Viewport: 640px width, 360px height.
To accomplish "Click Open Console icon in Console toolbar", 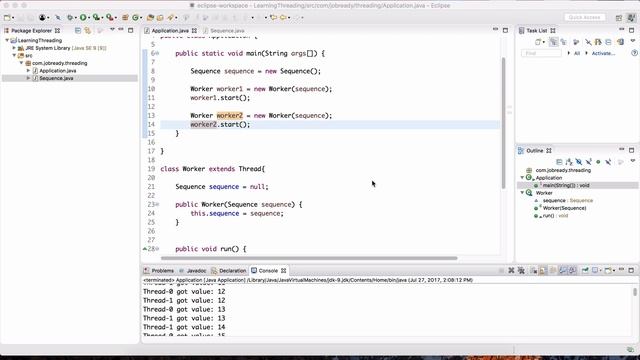I will point(608,271).
